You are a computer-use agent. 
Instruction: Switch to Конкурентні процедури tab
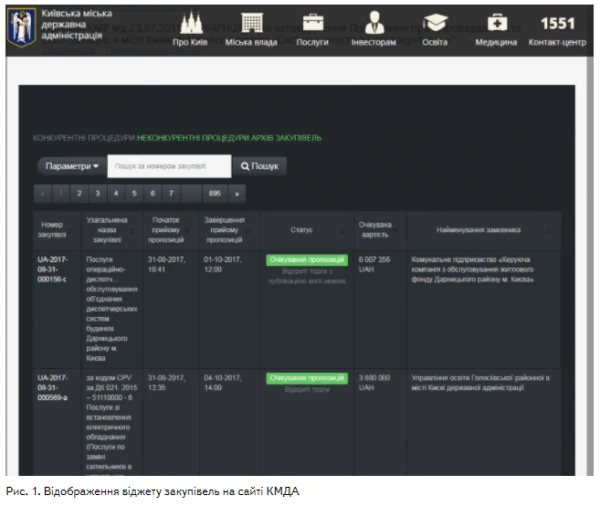point(84,137)
